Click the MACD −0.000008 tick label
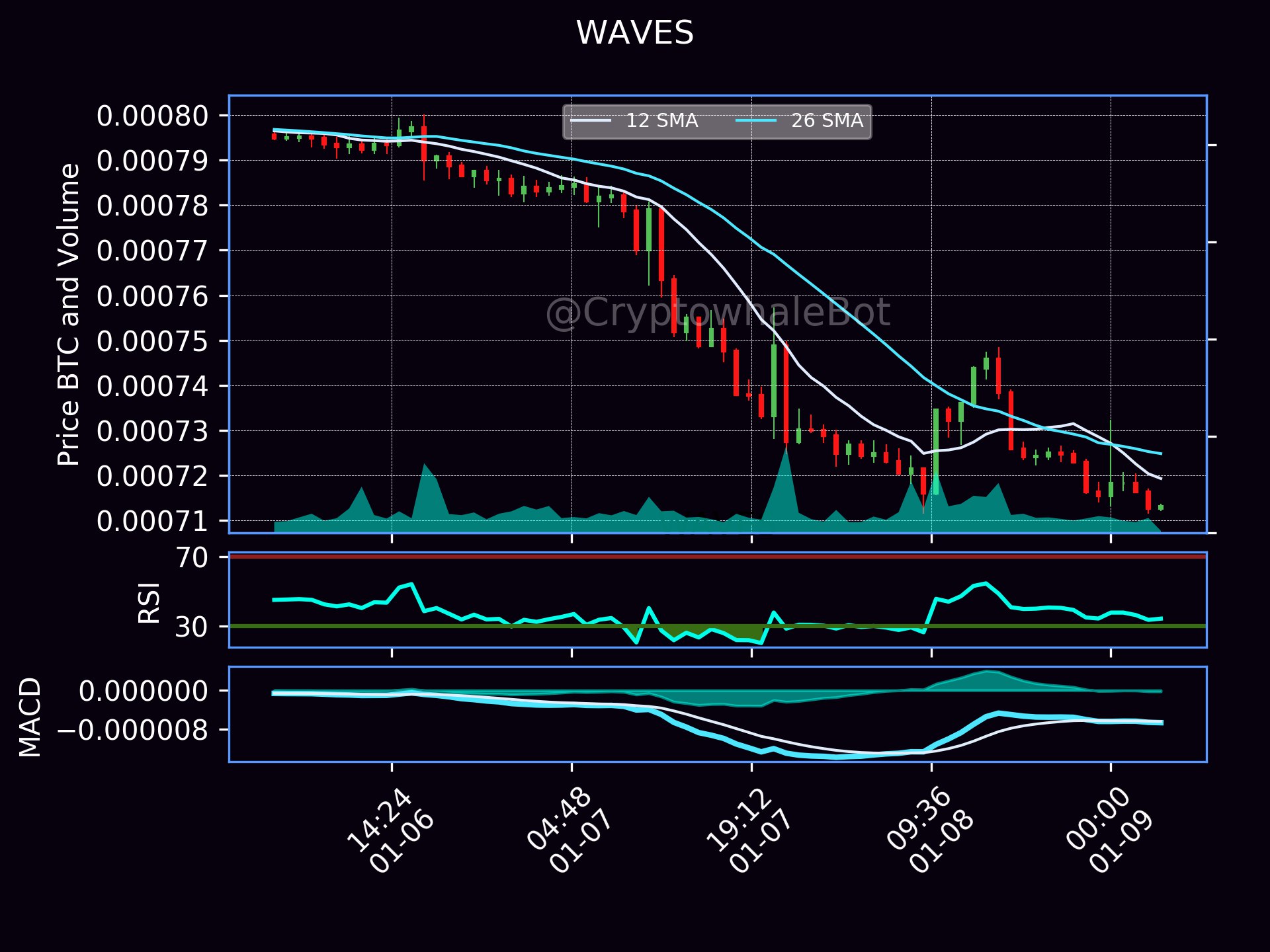The image size is (1270, 952). (133, 730)
